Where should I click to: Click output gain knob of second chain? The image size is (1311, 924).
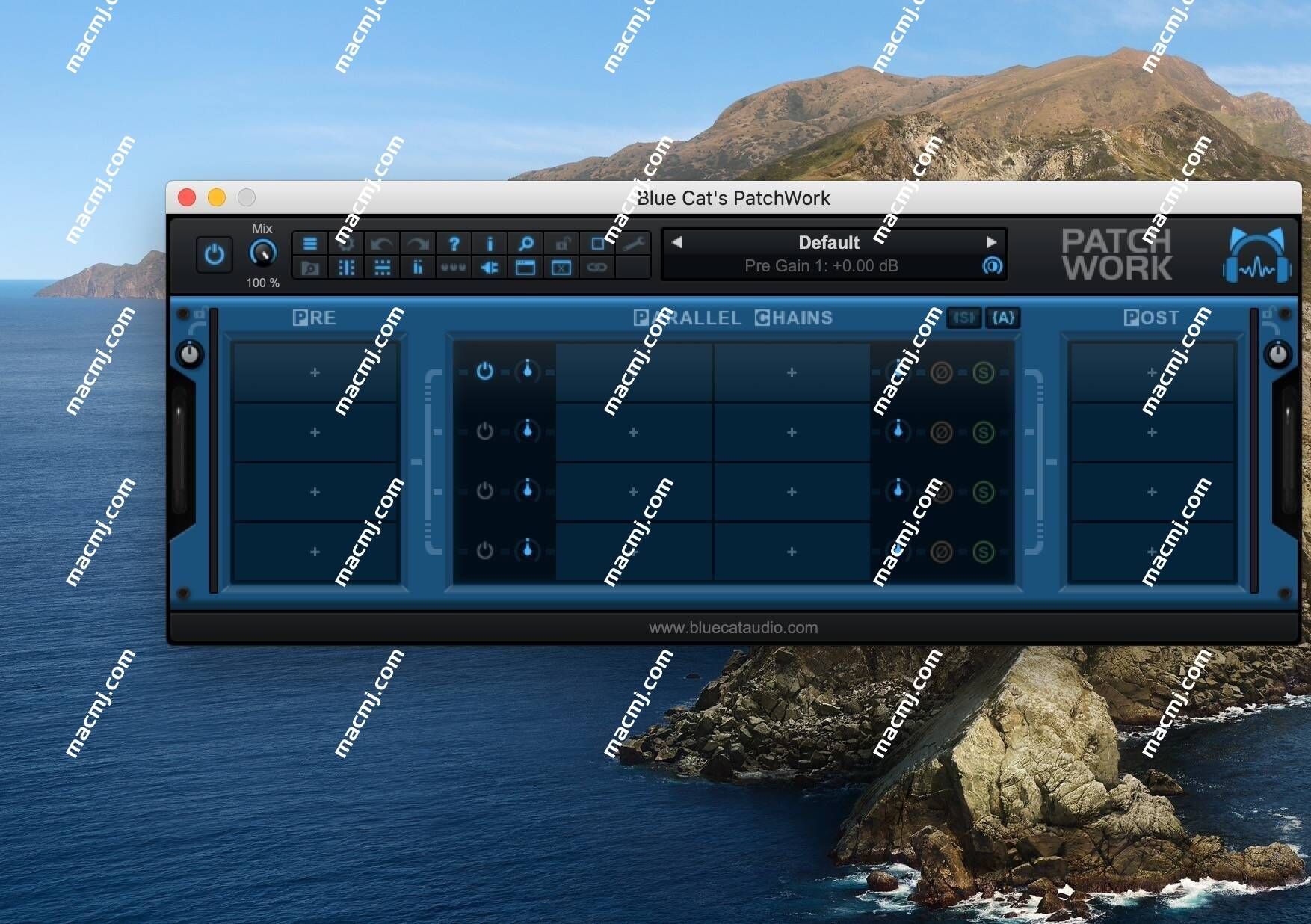898,430
